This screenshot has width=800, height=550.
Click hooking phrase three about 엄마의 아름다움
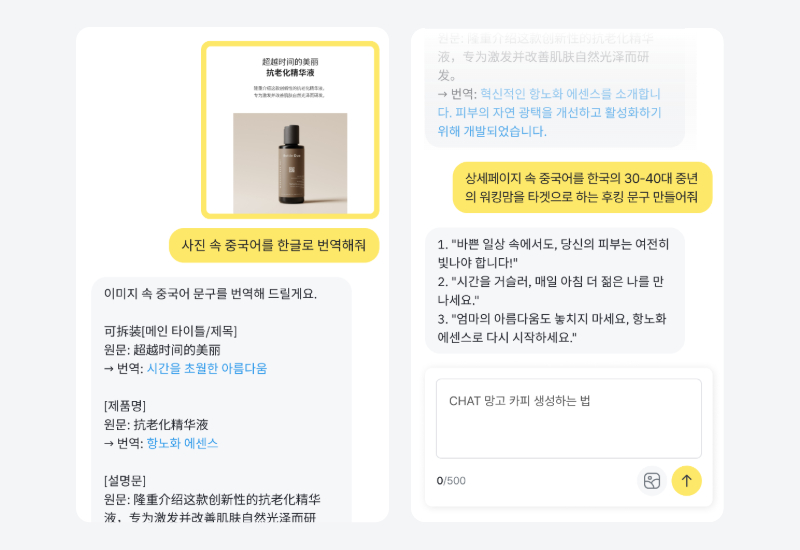pyautogui.click(x=552, y=328)
